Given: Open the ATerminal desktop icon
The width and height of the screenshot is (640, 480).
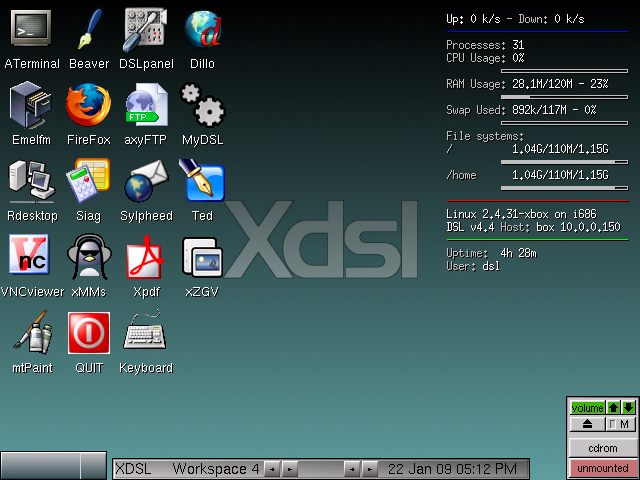Looking at the screenshot, I should (31, 28).
